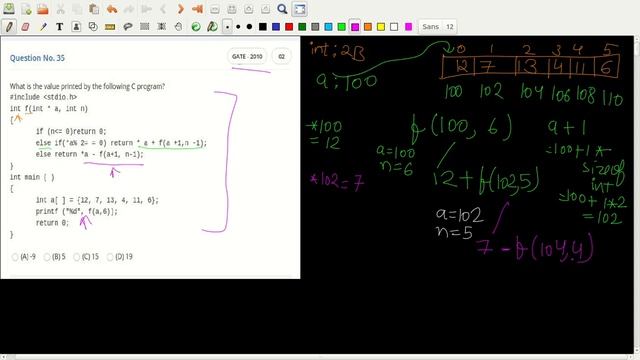Pick the yellow color swatch
This screenshot has height=360, width=640.
coord(381,27)
